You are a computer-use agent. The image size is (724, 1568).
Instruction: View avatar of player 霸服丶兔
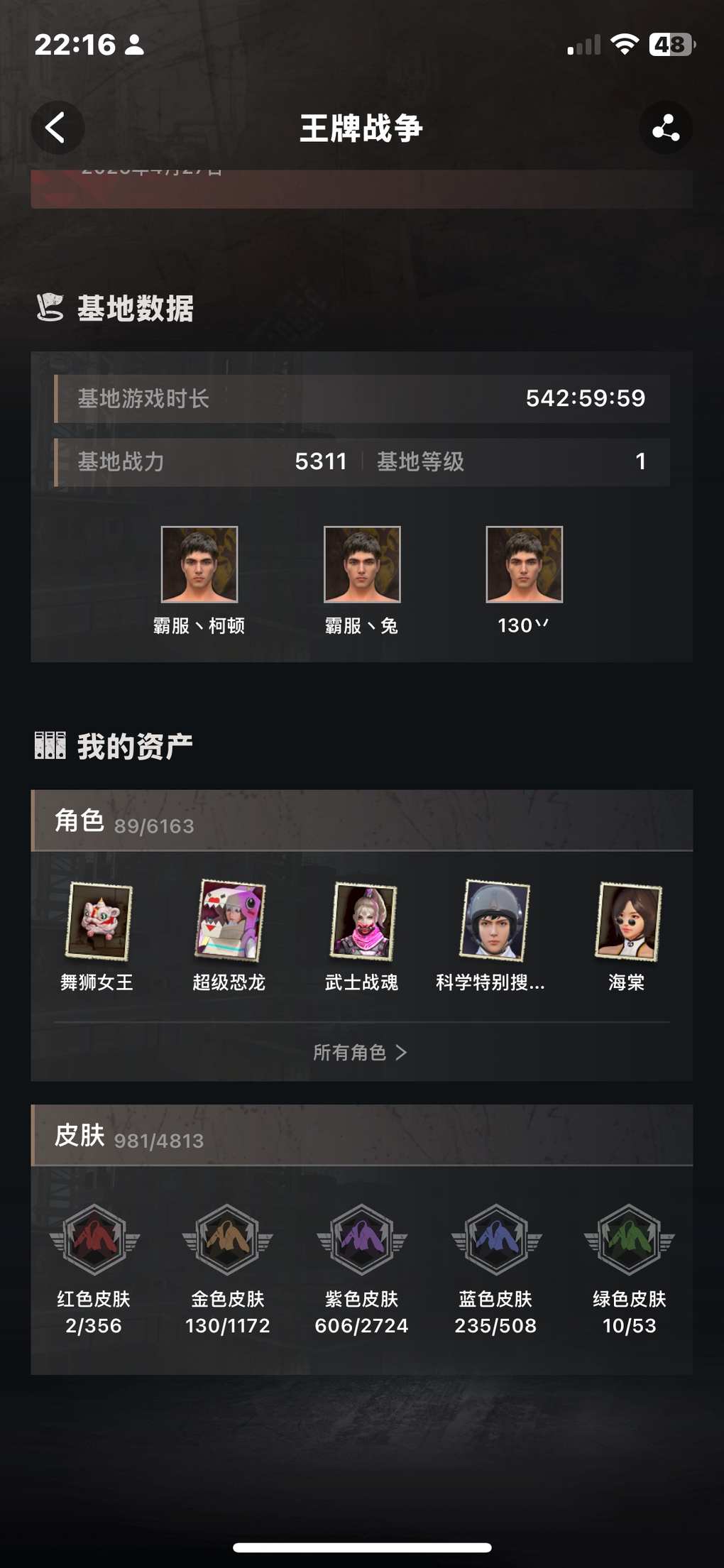pos(362,564)
